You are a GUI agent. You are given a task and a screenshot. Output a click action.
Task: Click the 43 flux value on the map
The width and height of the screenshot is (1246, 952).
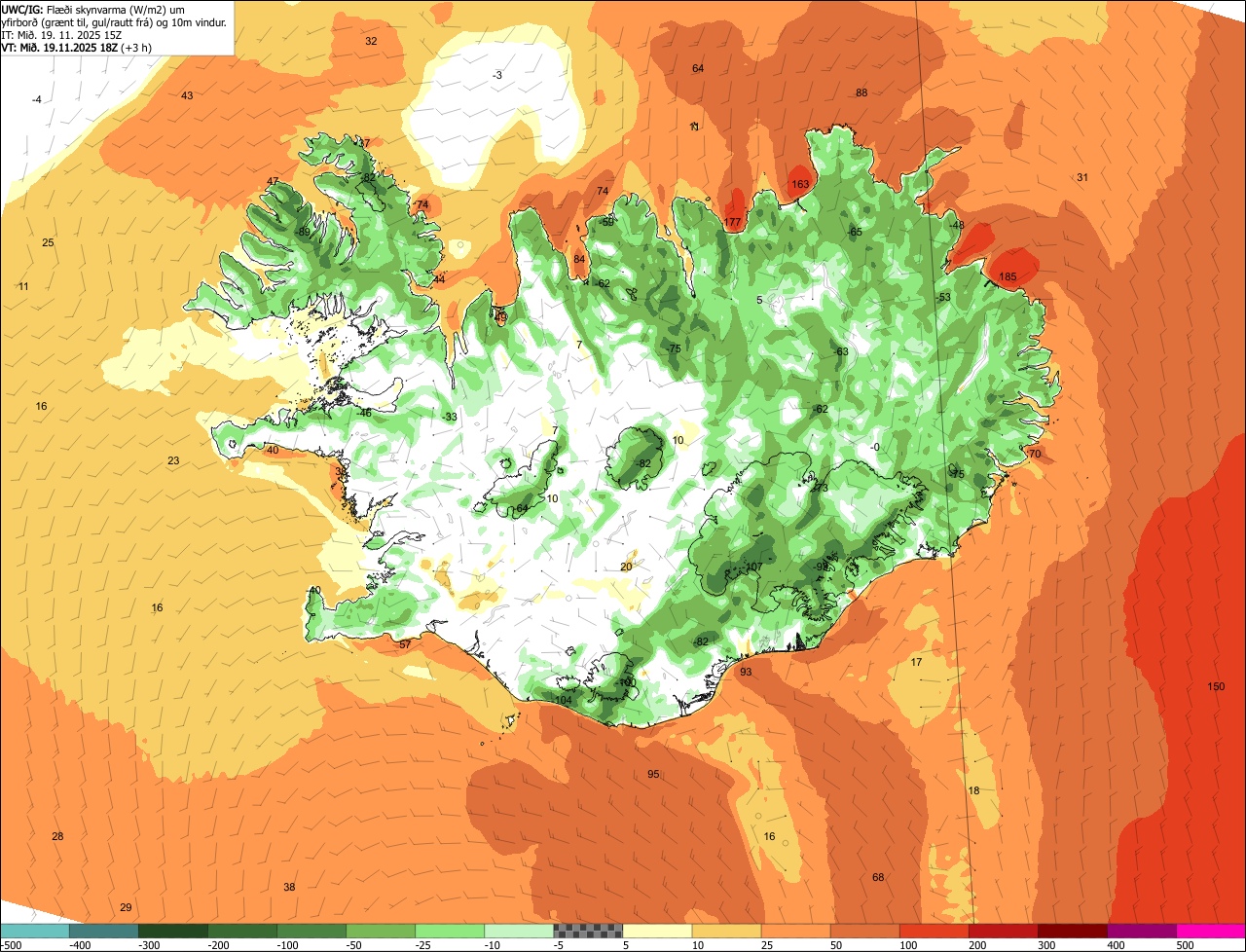pyautogui.click(x=187, y=95)
